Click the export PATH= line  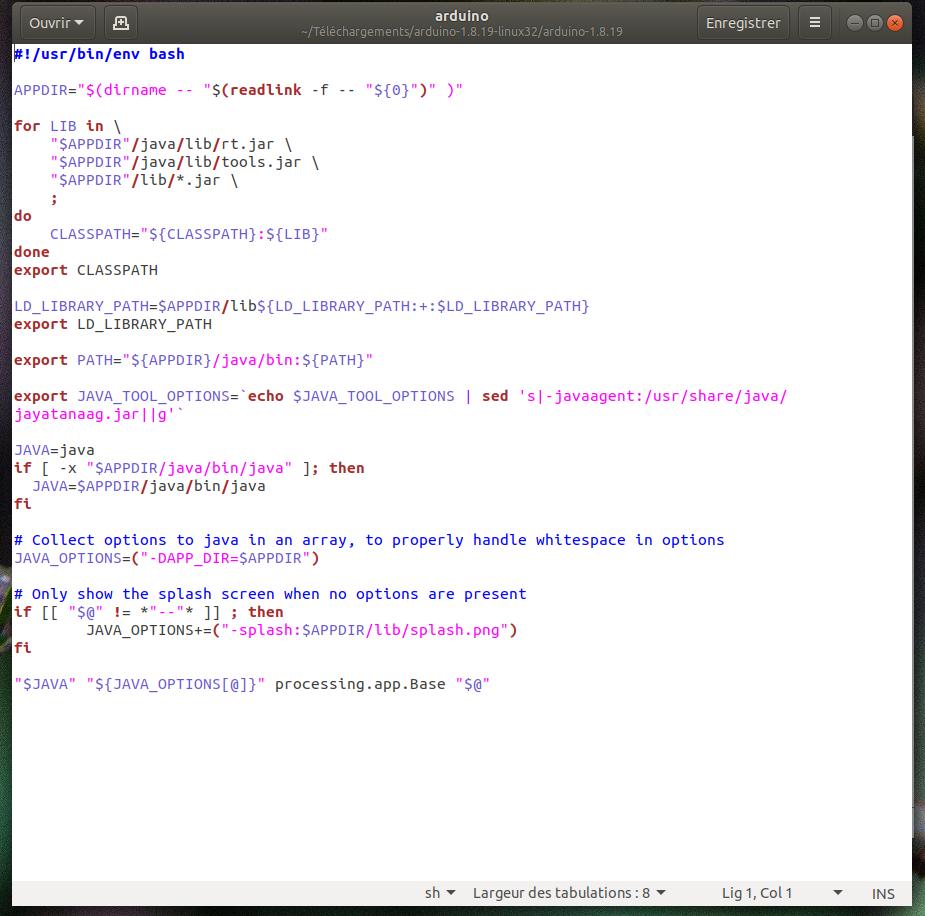click(193, 360)
